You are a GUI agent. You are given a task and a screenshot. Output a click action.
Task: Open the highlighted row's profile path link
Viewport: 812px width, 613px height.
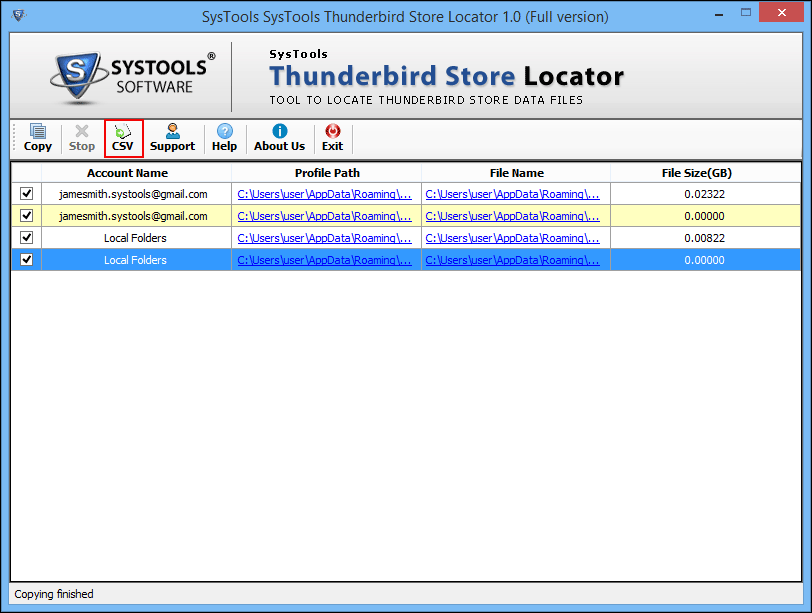click(327, 259)
